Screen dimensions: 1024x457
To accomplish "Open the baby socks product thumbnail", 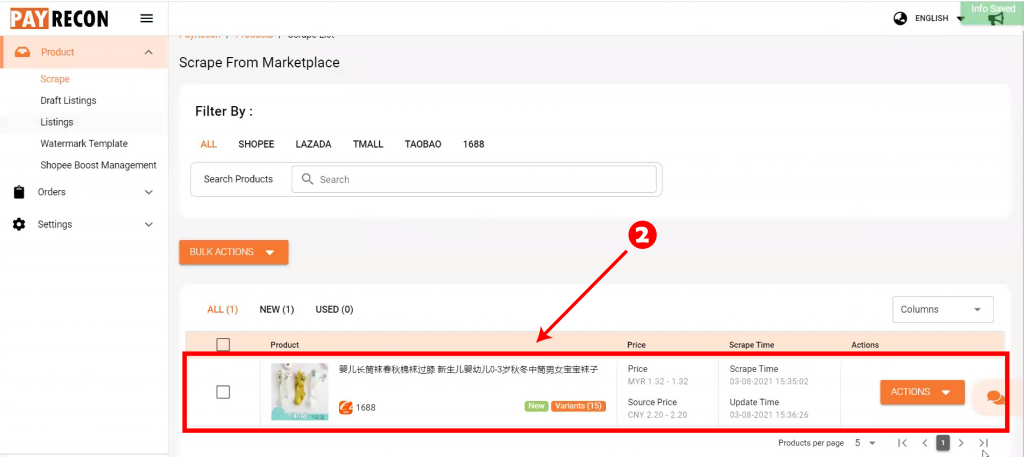I will (x=300, y=392).
